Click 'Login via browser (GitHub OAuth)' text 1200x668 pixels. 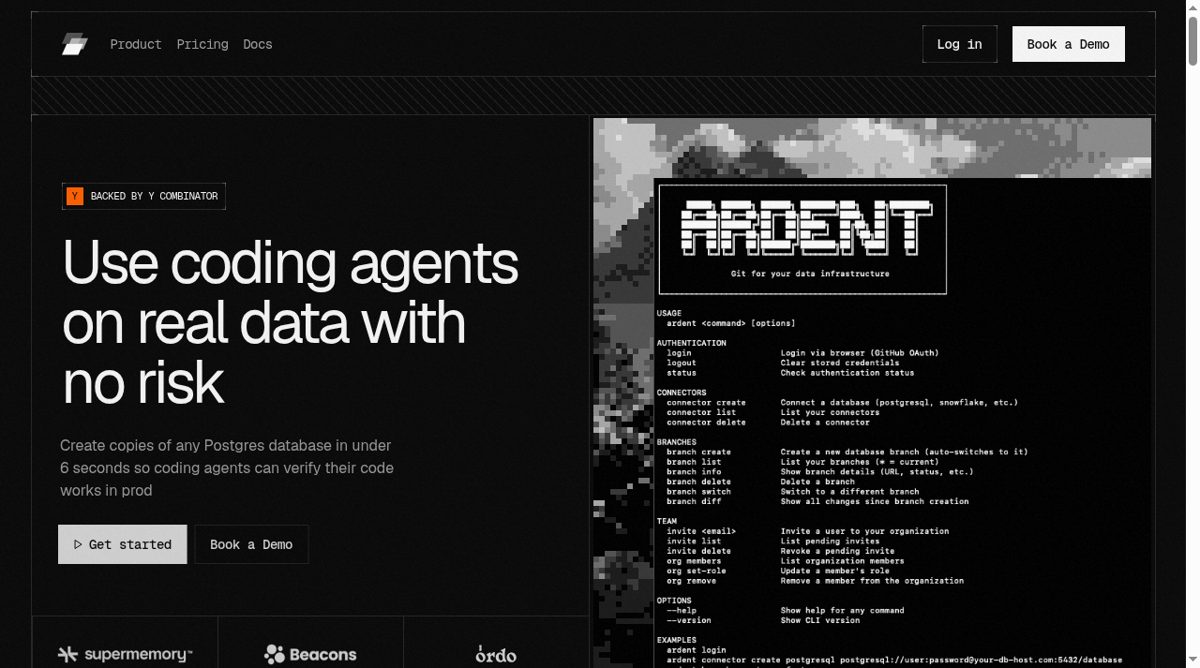[862, 353]
